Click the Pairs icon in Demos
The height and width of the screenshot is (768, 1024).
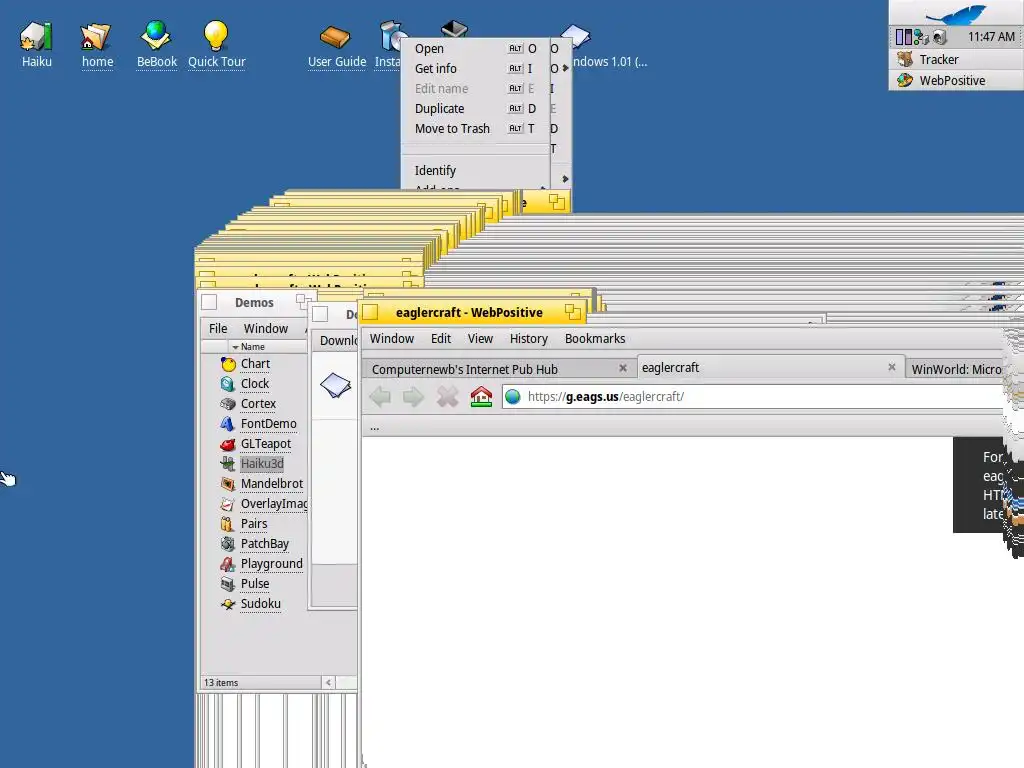point(228,524)
